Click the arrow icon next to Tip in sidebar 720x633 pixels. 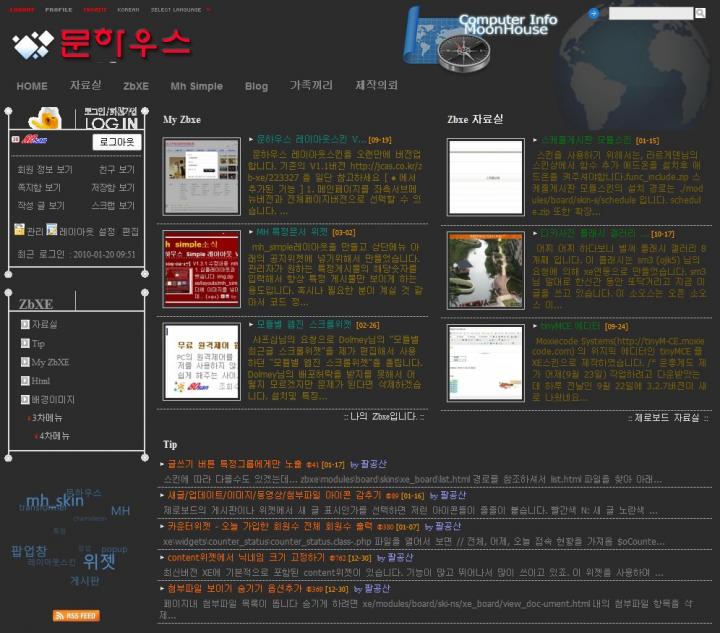25,343
